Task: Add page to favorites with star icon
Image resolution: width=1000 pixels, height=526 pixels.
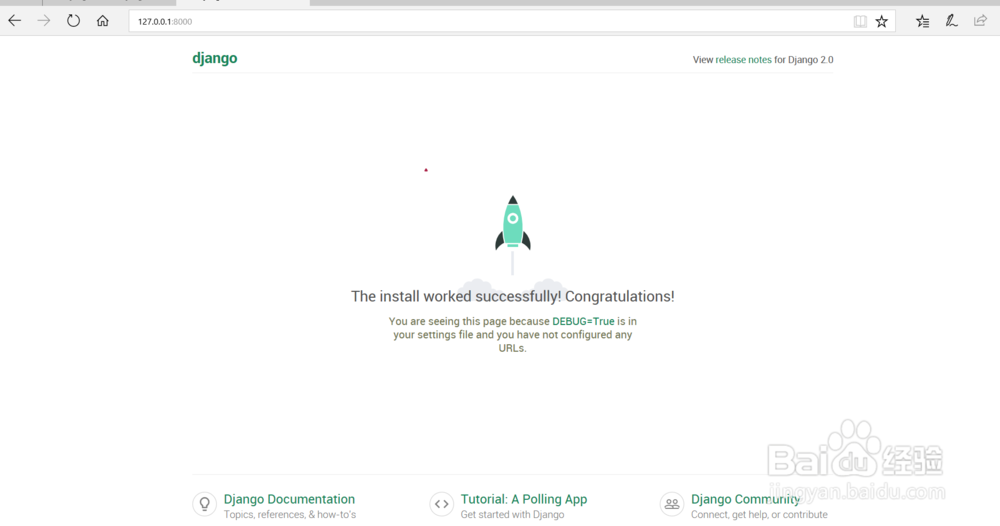Action: (x=881, y=22)
